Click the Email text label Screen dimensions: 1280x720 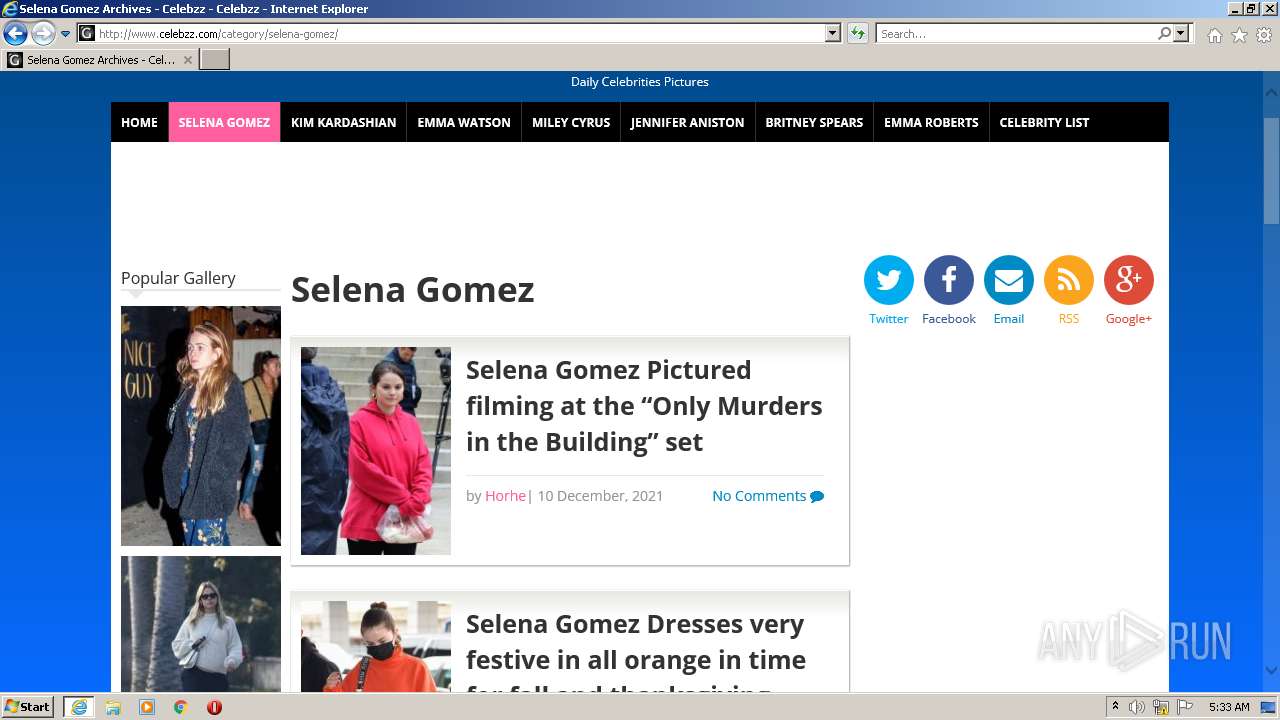1008,319
